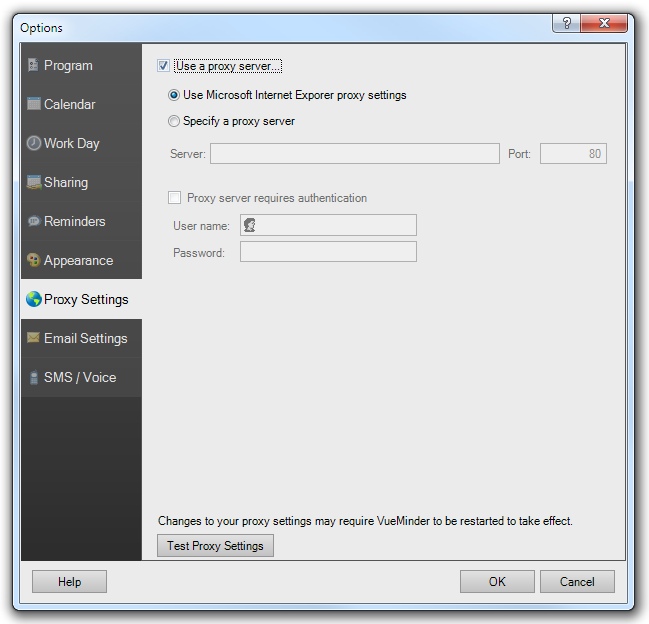Click the Port number field
Screen dimensions: 649x624
pos(573,154)
